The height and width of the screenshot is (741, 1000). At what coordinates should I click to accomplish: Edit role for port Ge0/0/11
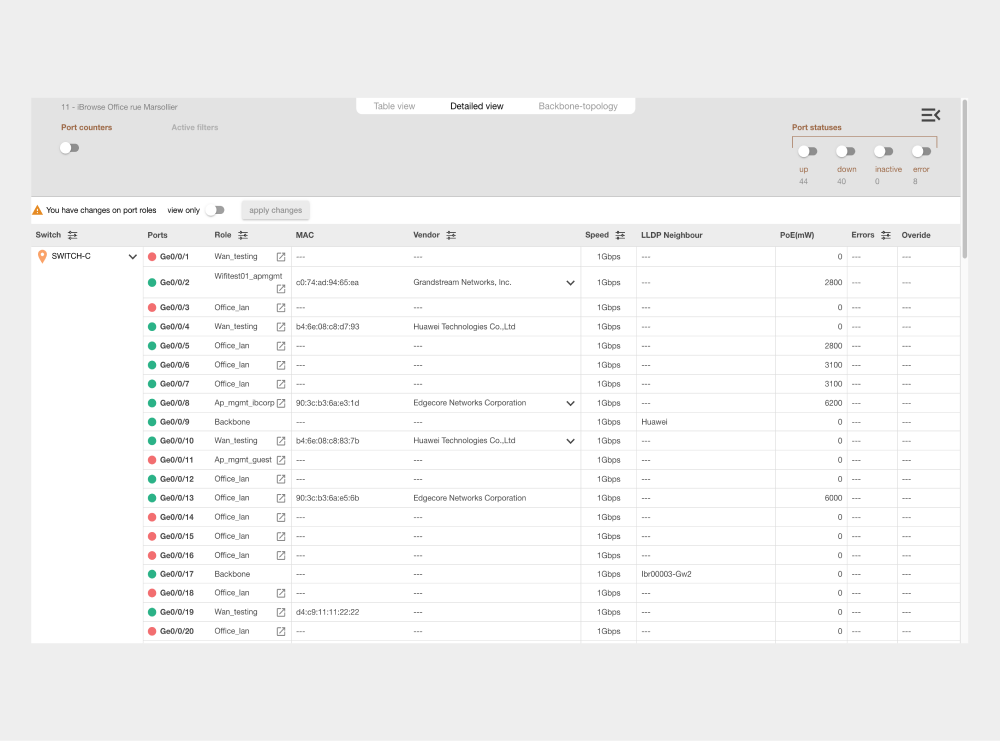(281, 460)
